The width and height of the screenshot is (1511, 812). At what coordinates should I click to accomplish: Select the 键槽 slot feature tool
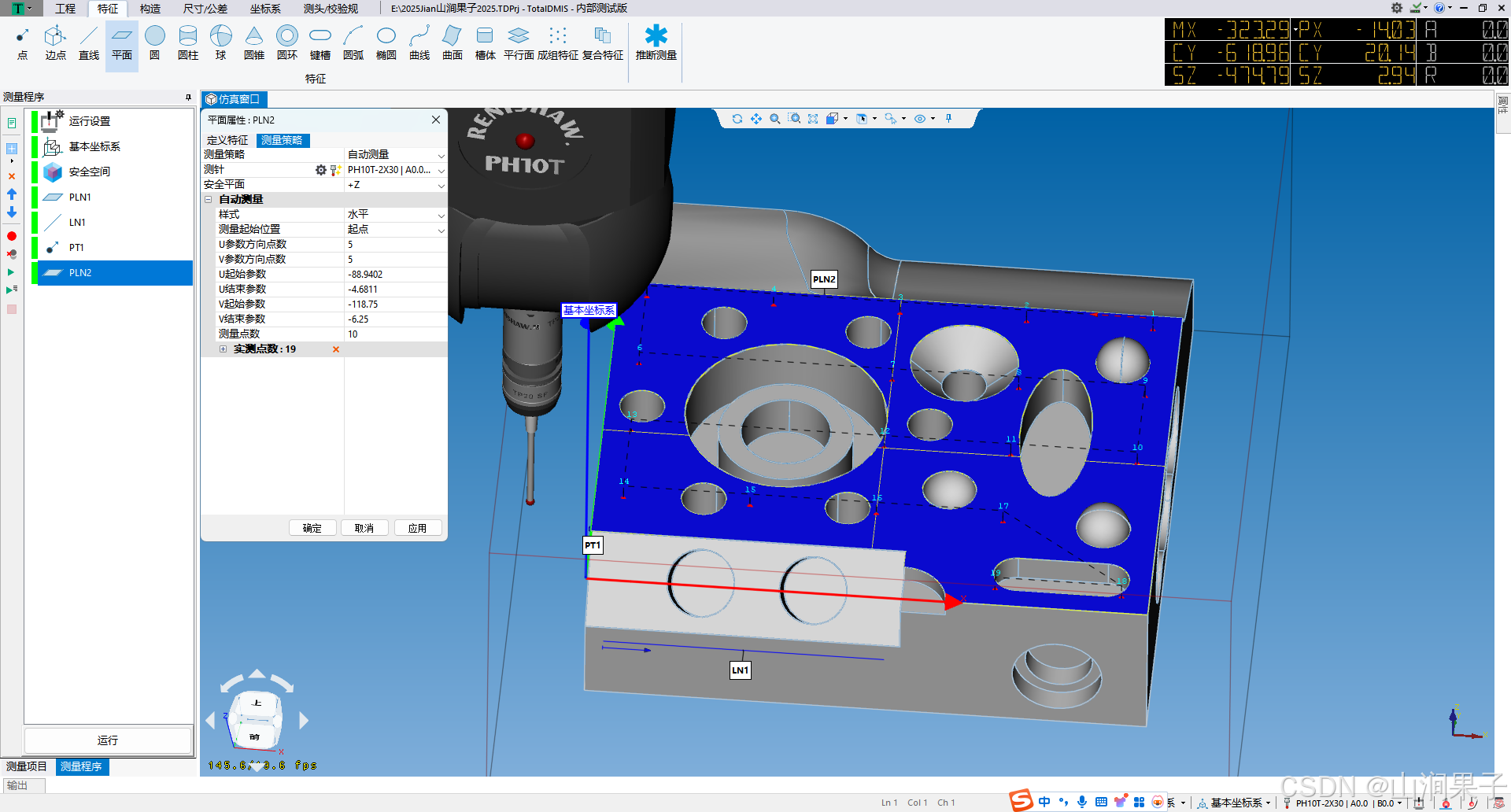[x=320, y=44]
